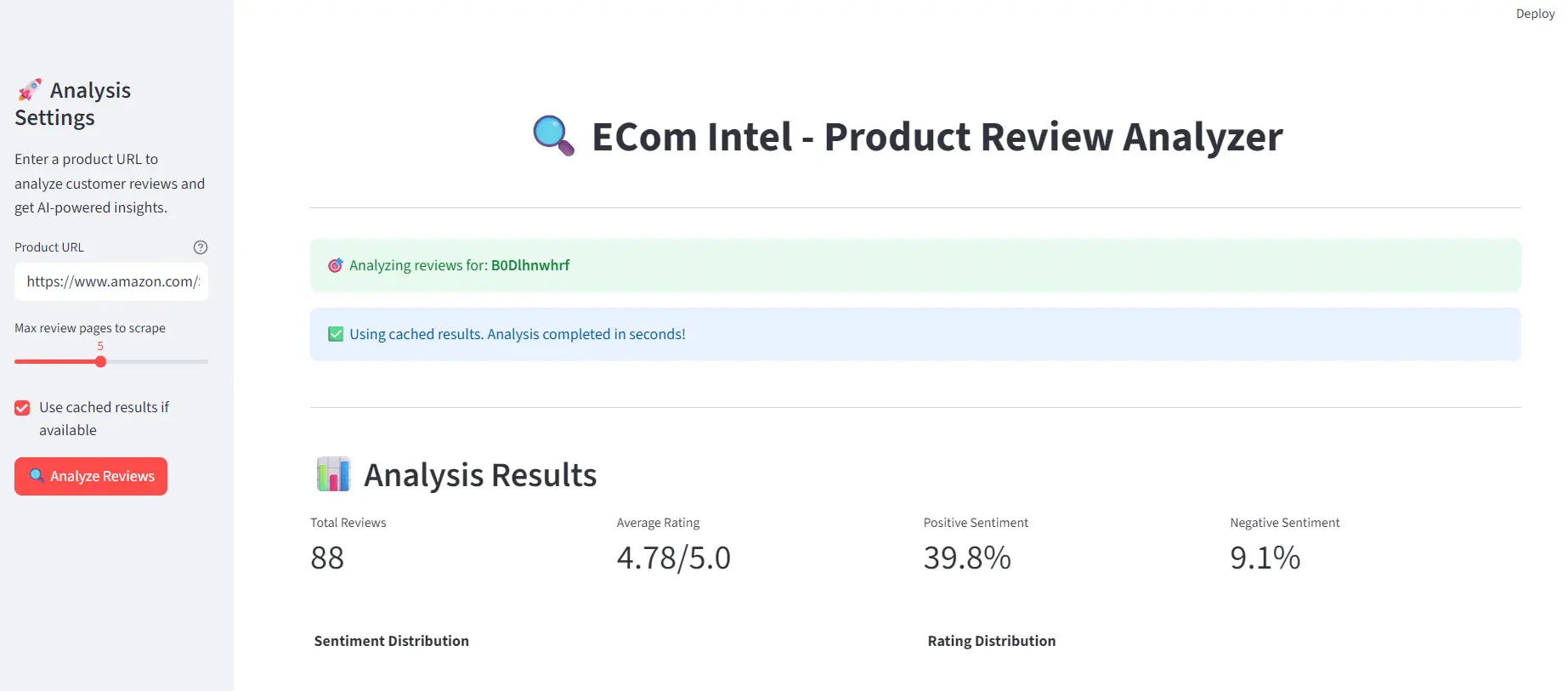
Task: Click the rocket icon beside Analysis Settings
Action: point(30,90)
